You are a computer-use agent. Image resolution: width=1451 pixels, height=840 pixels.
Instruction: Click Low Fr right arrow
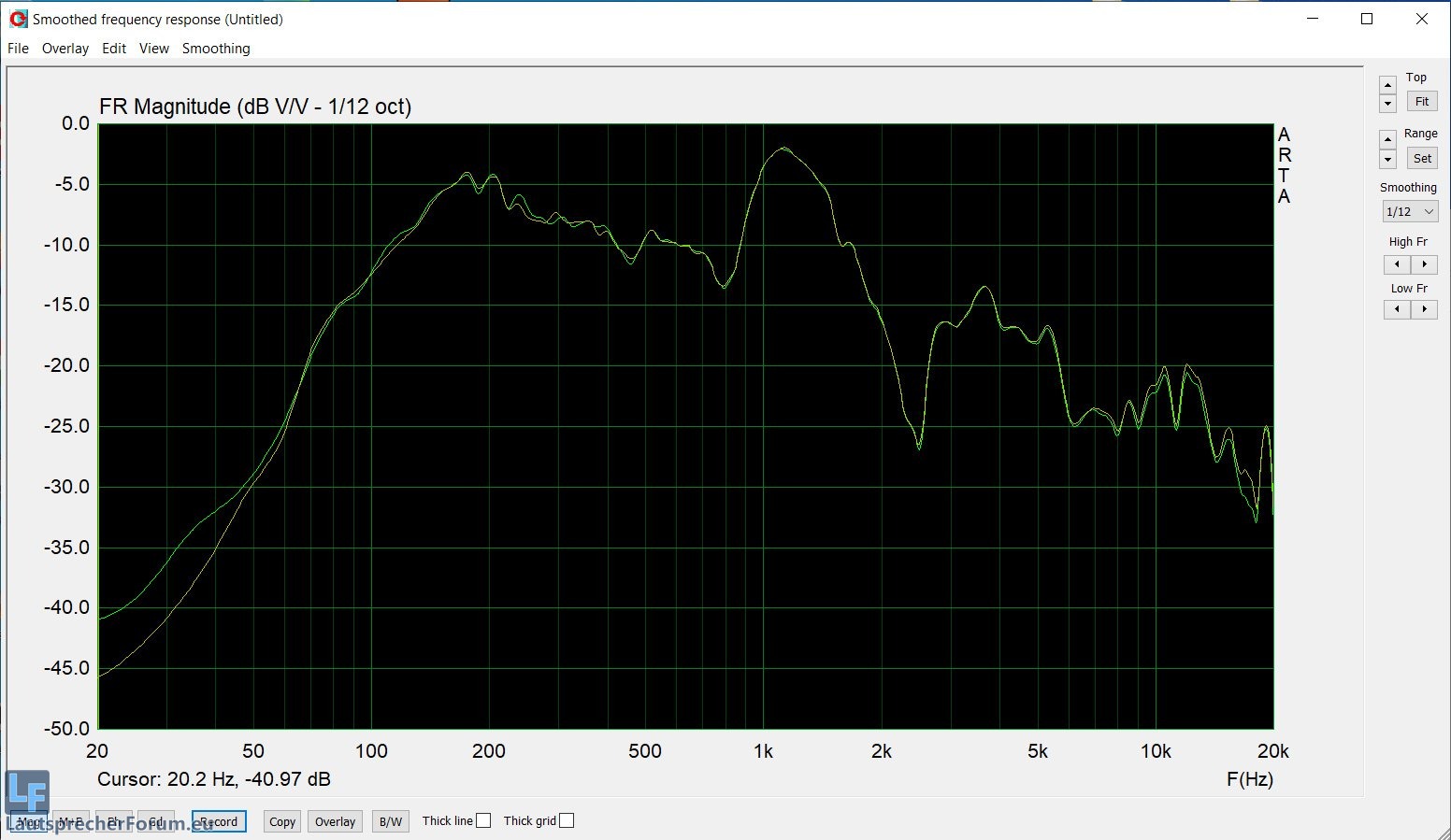pyautogui.click(x=1424, y=309)
